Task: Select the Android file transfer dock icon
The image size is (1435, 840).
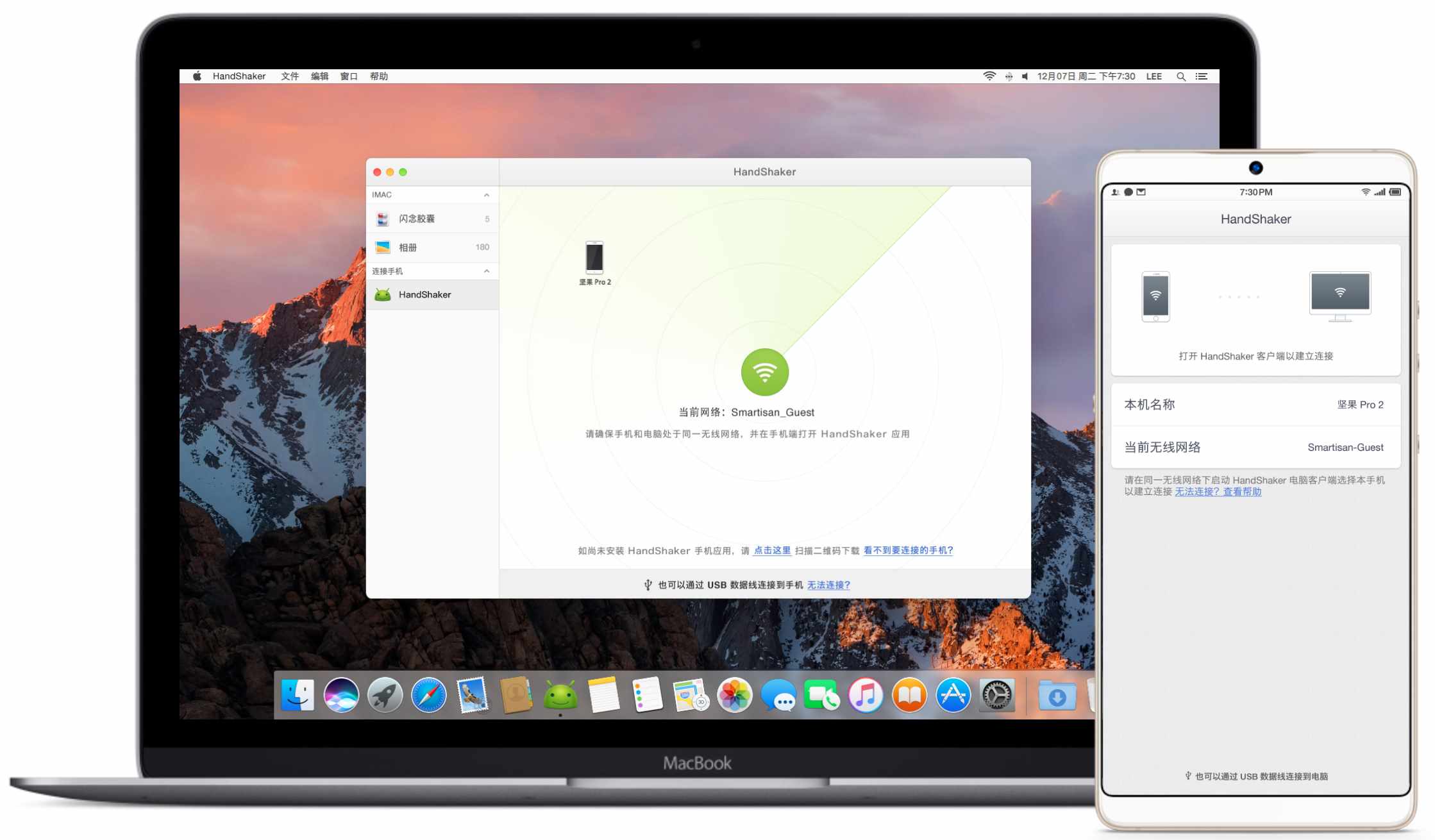Action: (x=558, y=694)
